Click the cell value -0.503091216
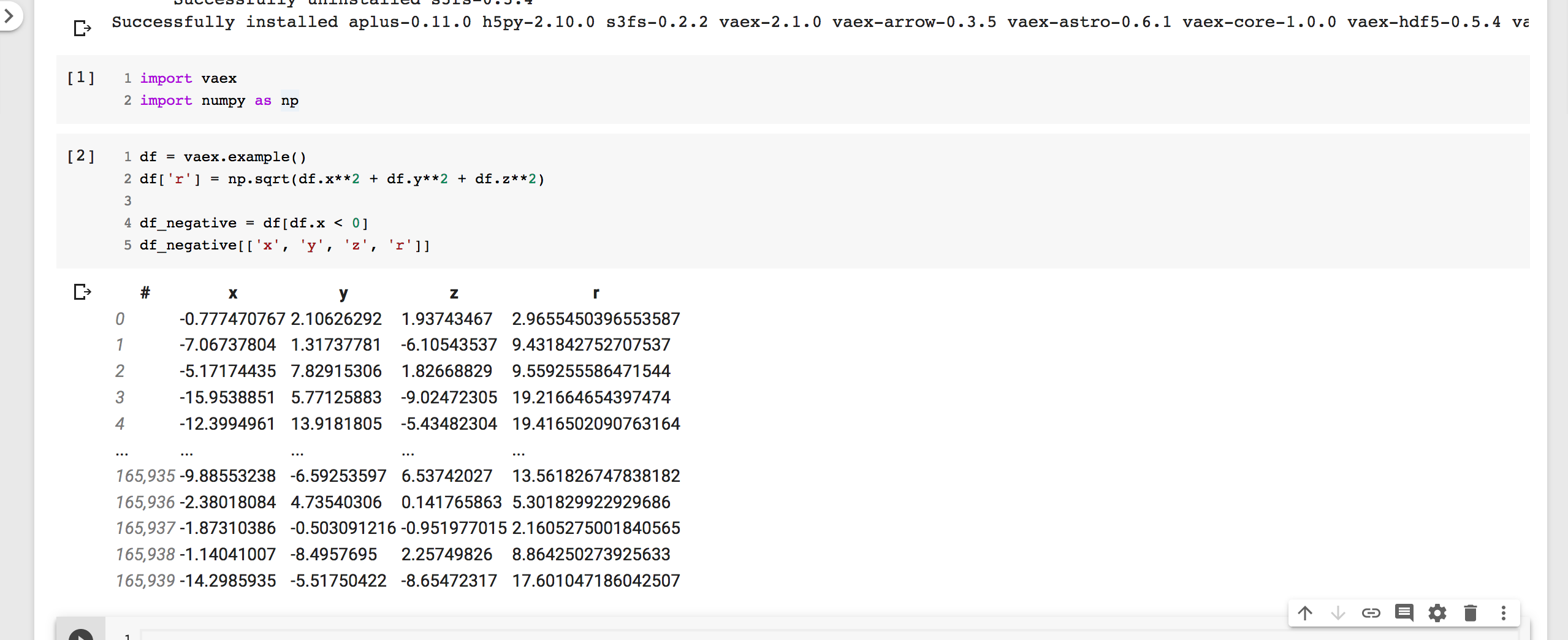The width and height of the screenshot is (1568, 640). click(343, 528)
